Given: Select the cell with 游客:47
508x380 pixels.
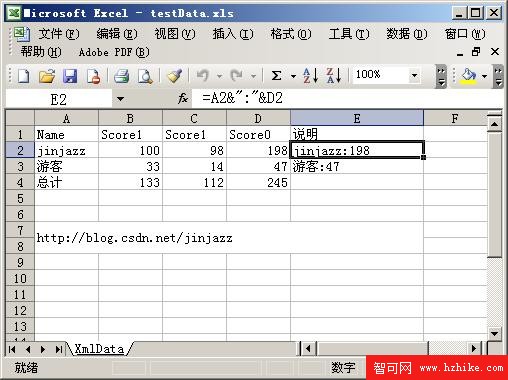Looking at the screenshot, I should (357, 166).
